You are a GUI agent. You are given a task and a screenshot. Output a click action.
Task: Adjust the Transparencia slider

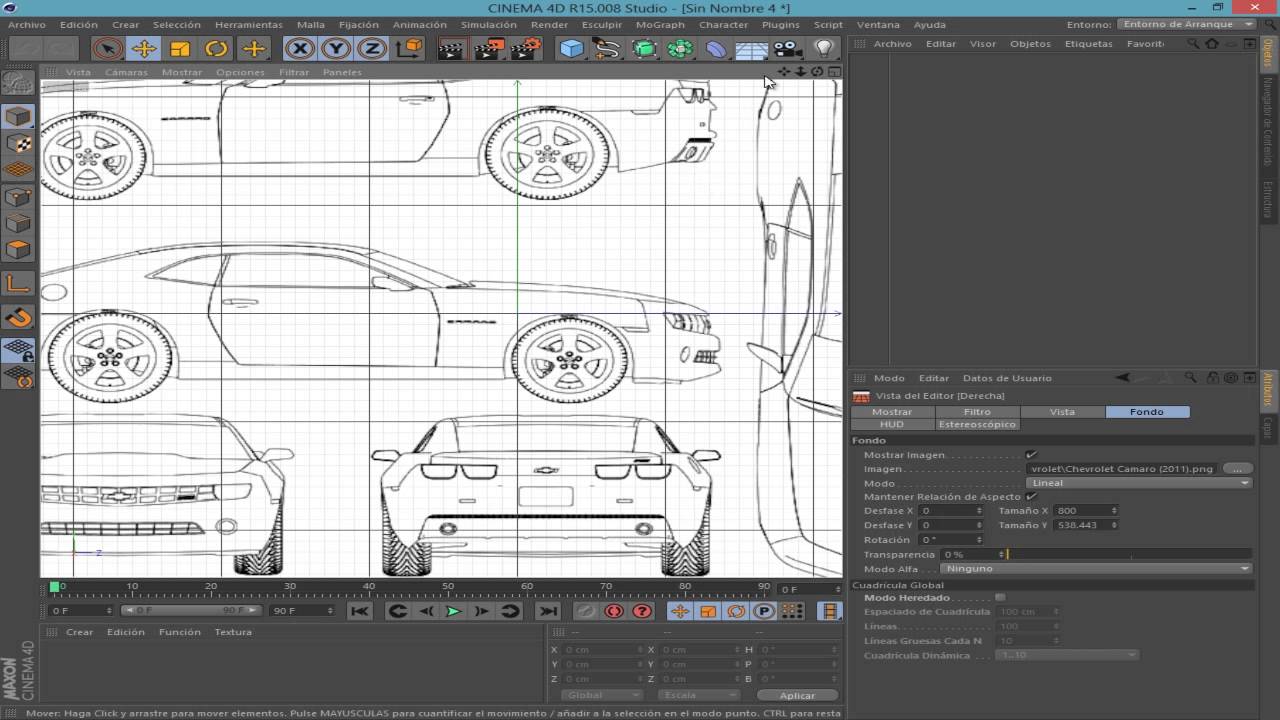pos(1129,554)
